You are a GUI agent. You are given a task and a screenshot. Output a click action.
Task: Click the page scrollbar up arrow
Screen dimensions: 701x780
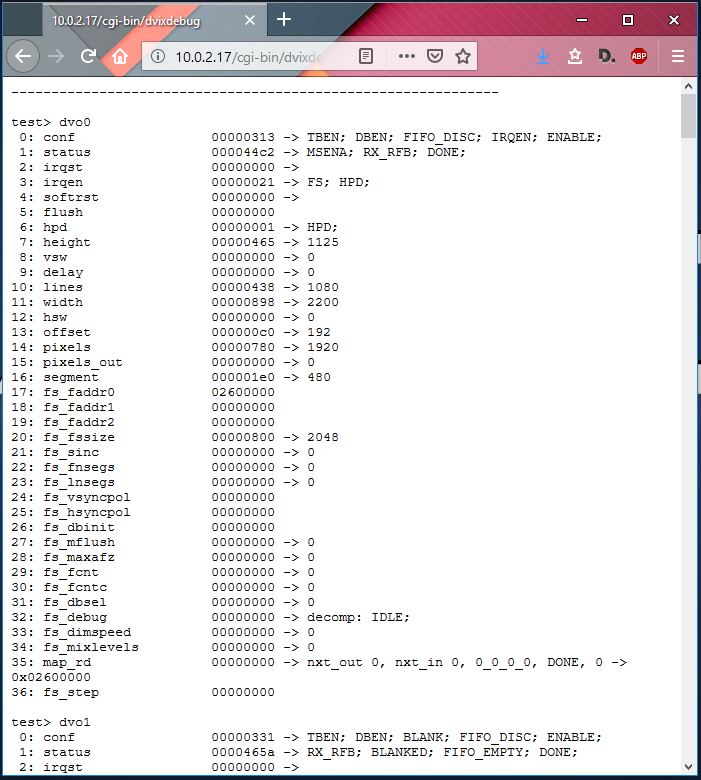pyautogui.click(x=688, y=86)
